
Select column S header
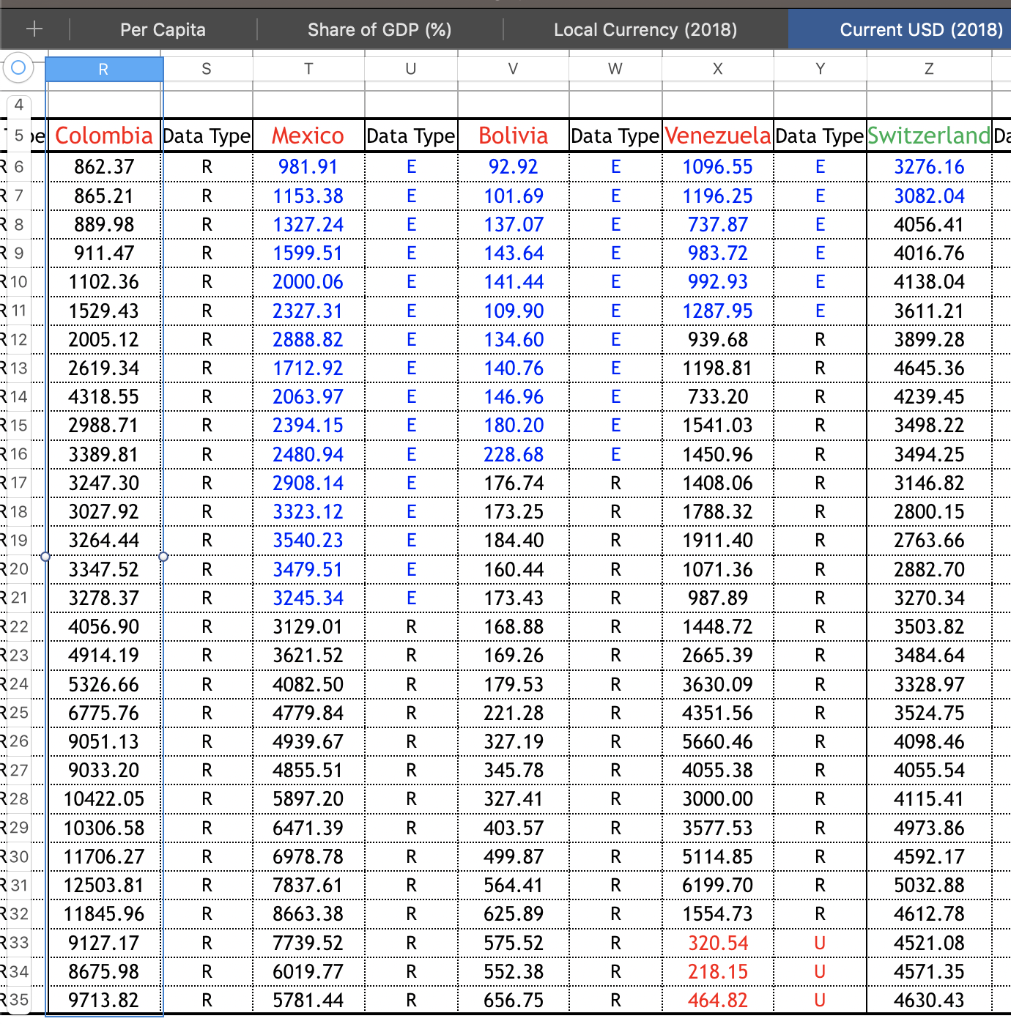coord(206,69)
